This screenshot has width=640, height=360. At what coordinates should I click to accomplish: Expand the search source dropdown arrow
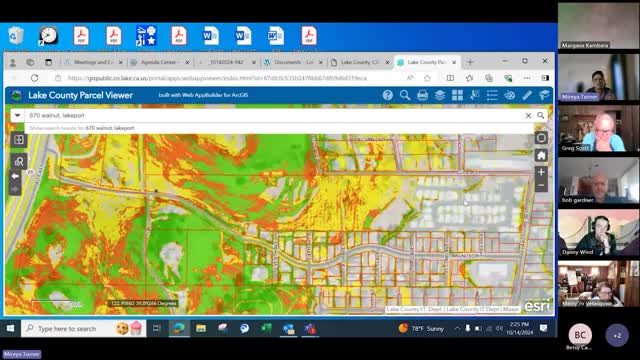(17, 116)
